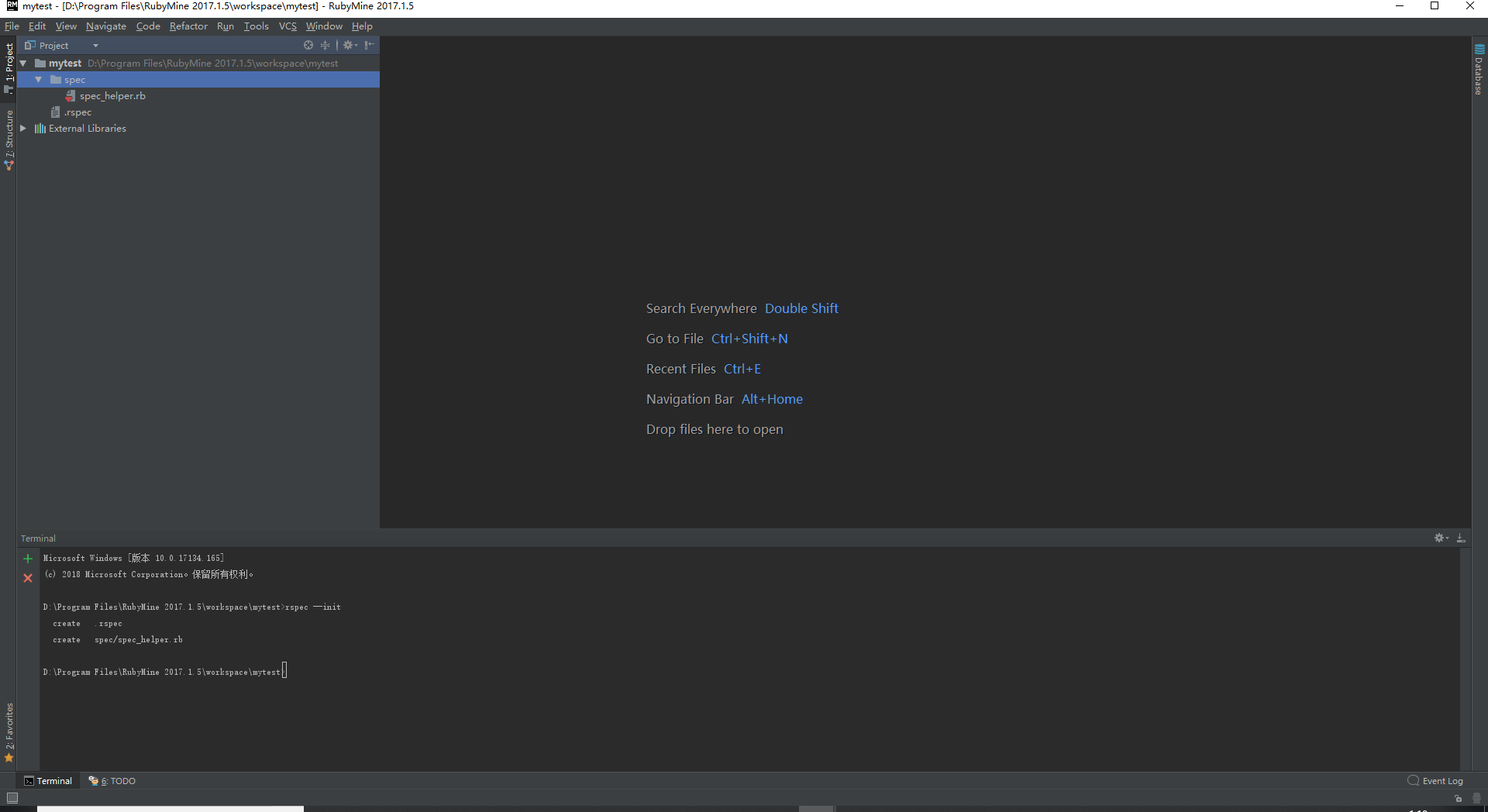Minimize the RubyMine window
The height and width of the screenshot is (812, 1488).
pyautogui.click(x=1400, y=6)
